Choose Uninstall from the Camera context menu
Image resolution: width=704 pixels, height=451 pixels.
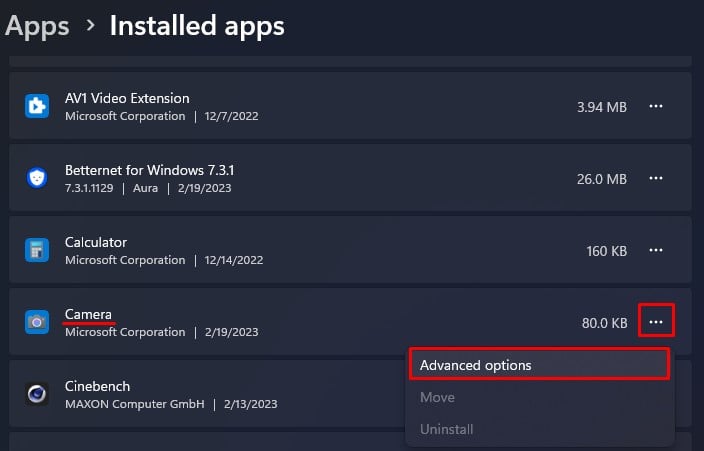tap(539, 429)
